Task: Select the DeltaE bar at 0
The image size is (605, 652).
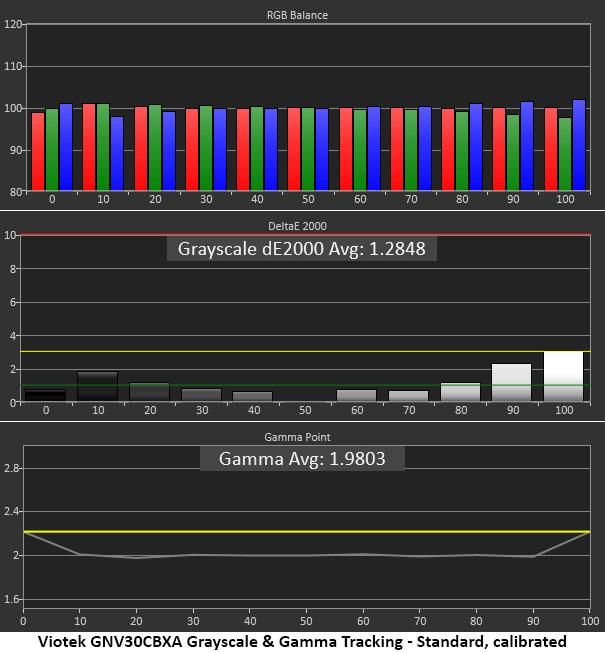Action: tap(45, 395)
